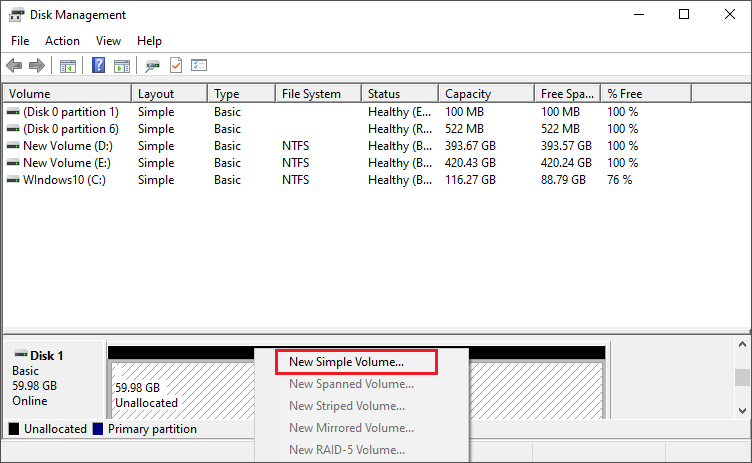Open the View menu

coord(108,41)
